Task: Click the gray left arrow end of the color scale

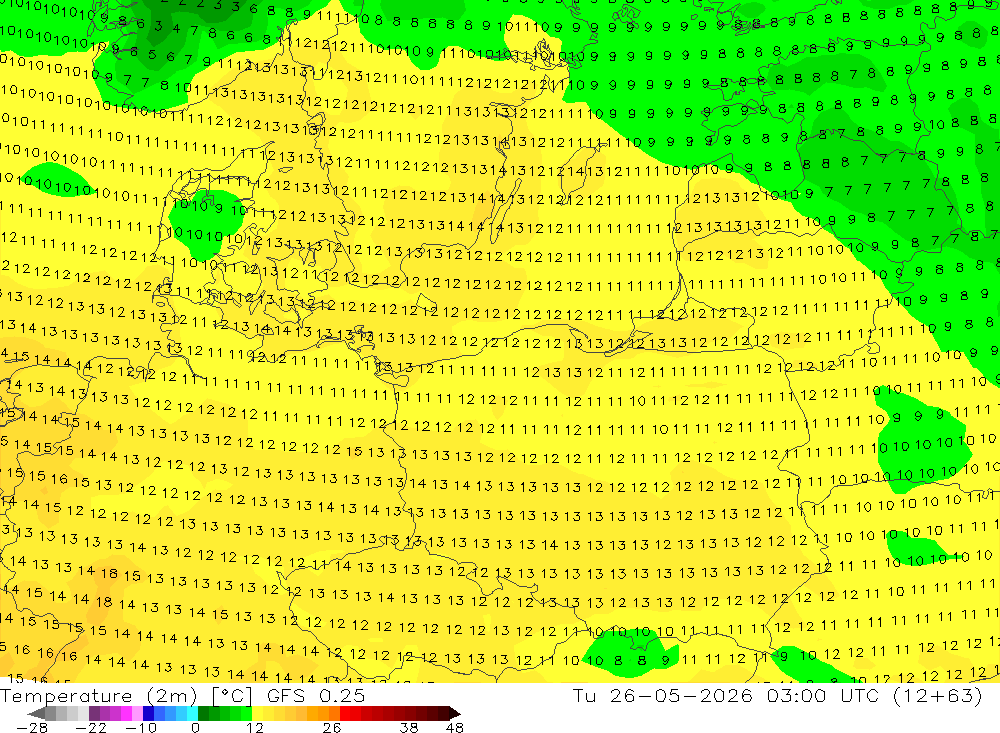Action: click(36, 713)
